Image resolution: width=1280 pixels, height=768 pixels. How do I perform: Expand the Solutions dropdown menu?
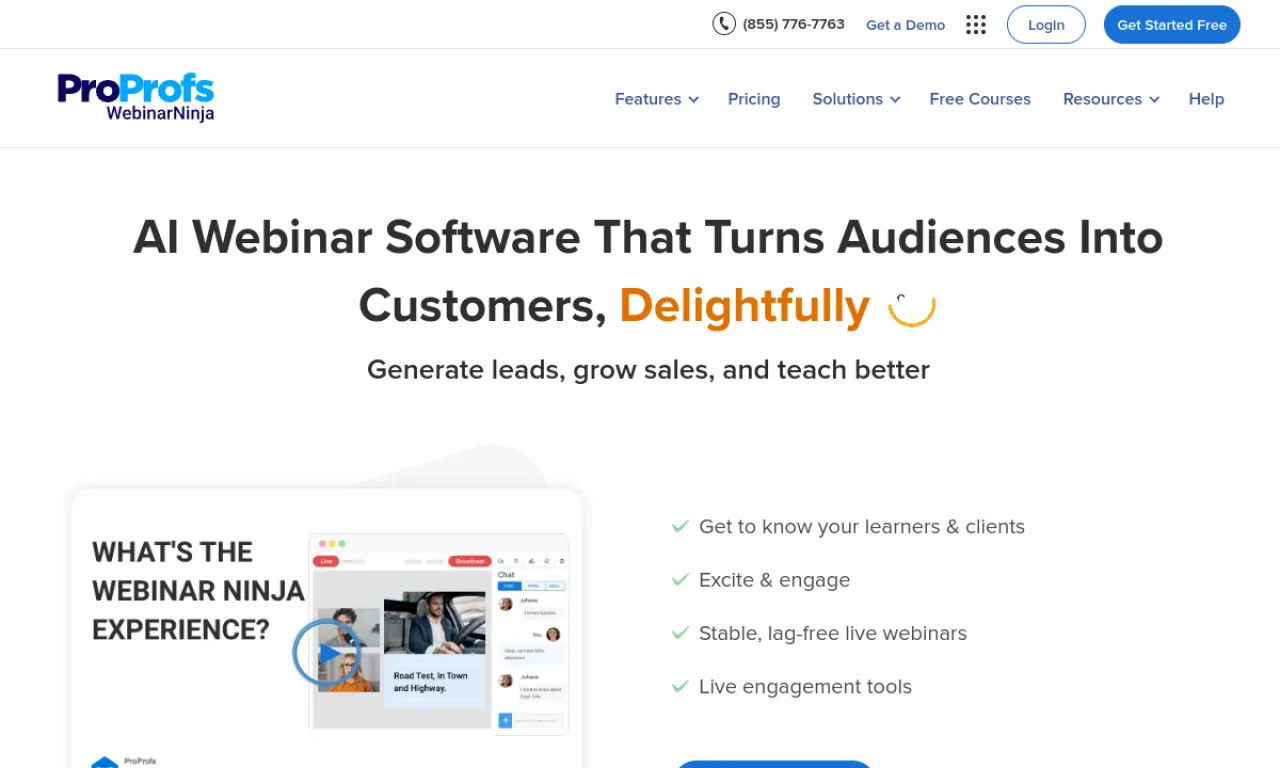pyautogui.click(x=856, y=99)
